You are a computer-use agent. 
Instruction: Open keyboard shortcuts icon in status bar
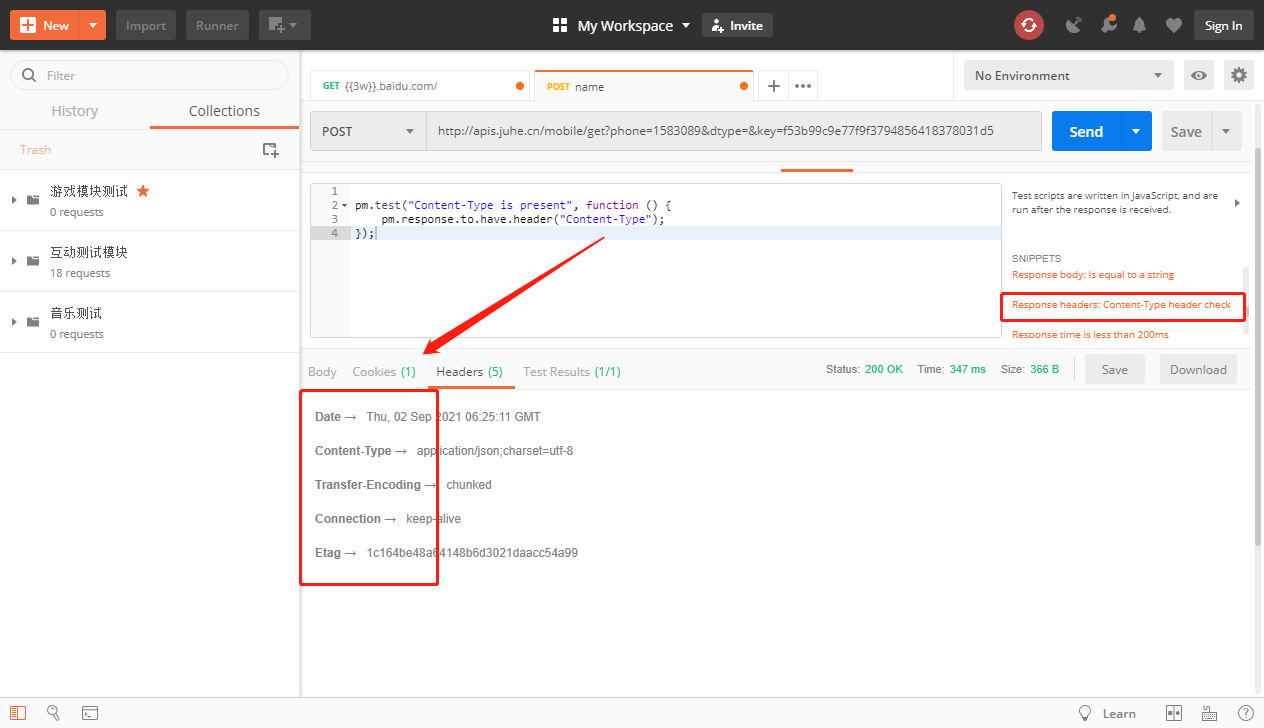coord(1210,713)
